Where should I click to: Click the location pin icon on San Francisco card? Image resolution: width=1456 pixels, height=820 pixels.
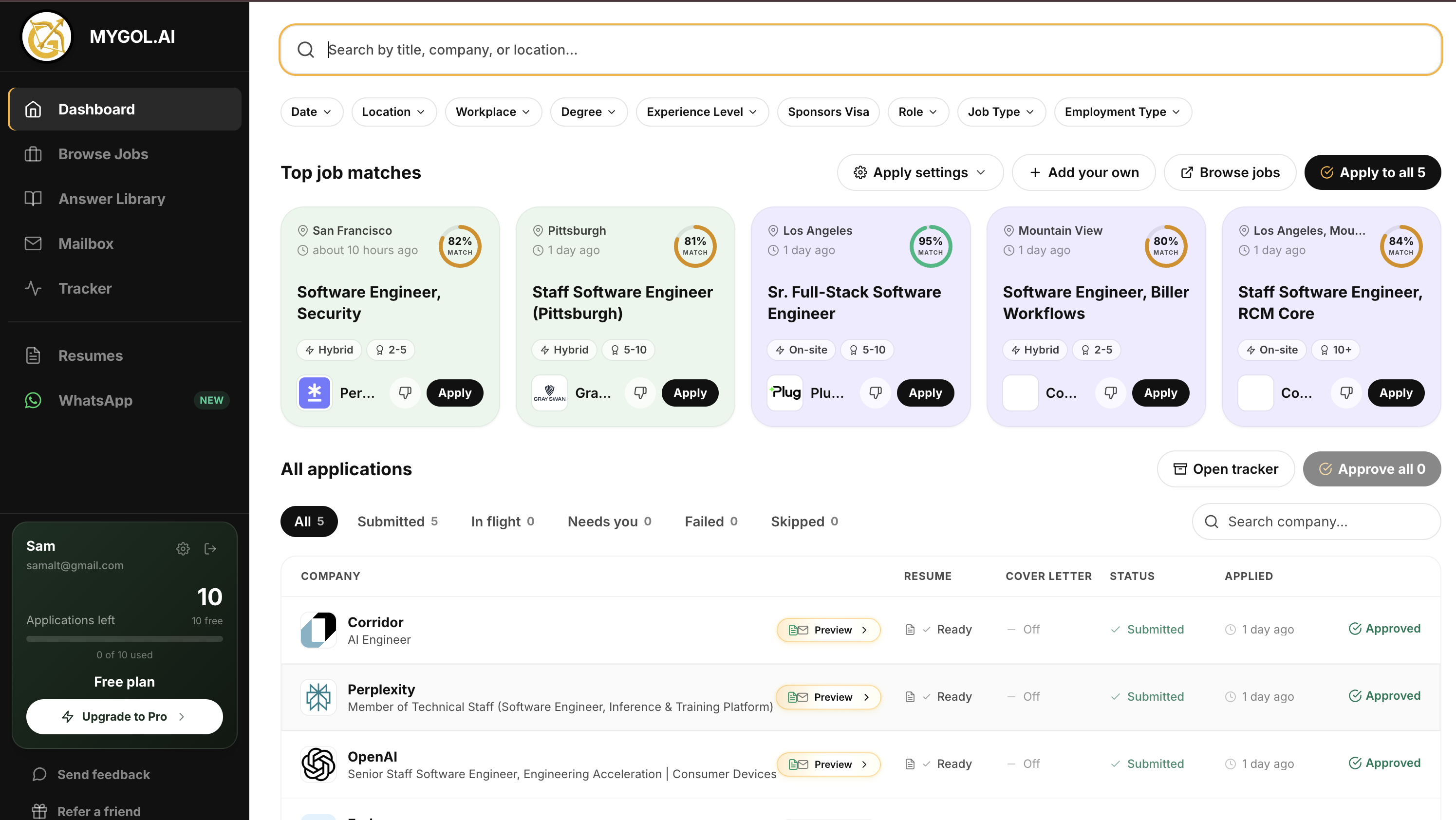coord(302,231)
